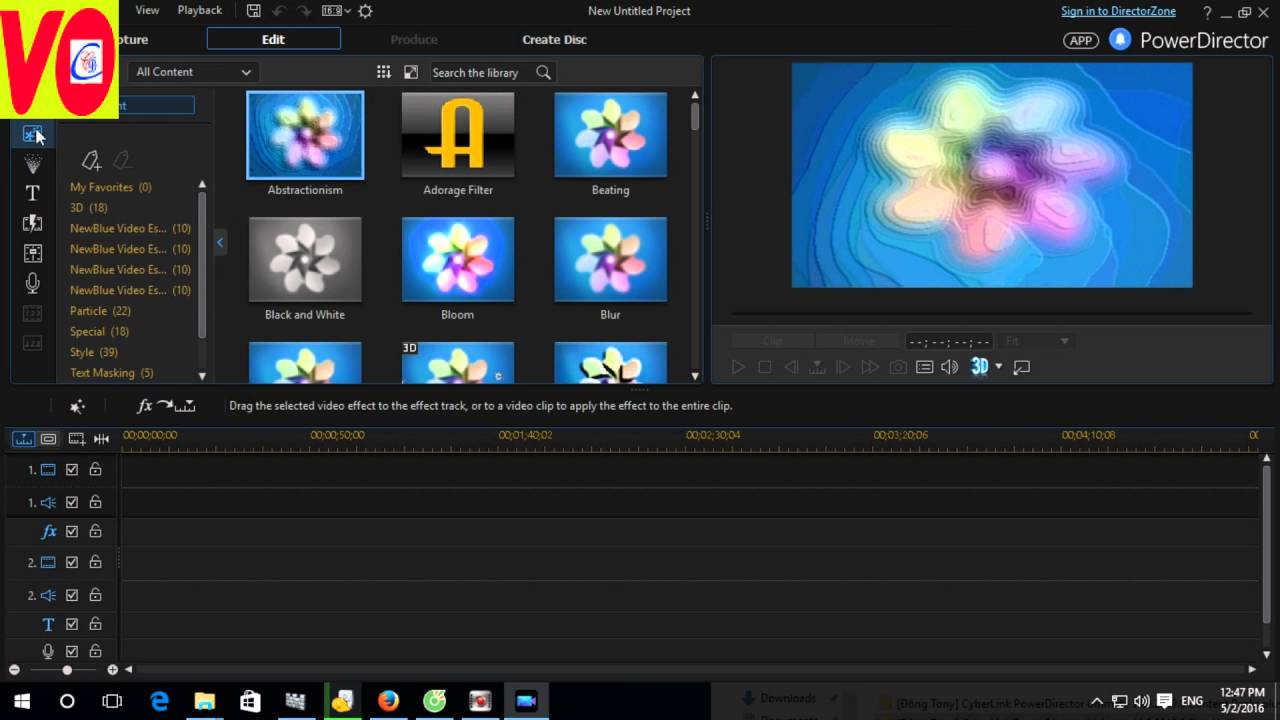Image resolution: width=1280 pixels, height=720 pixels.
Task: Lock the title track padlock
Action: [95, 624]
